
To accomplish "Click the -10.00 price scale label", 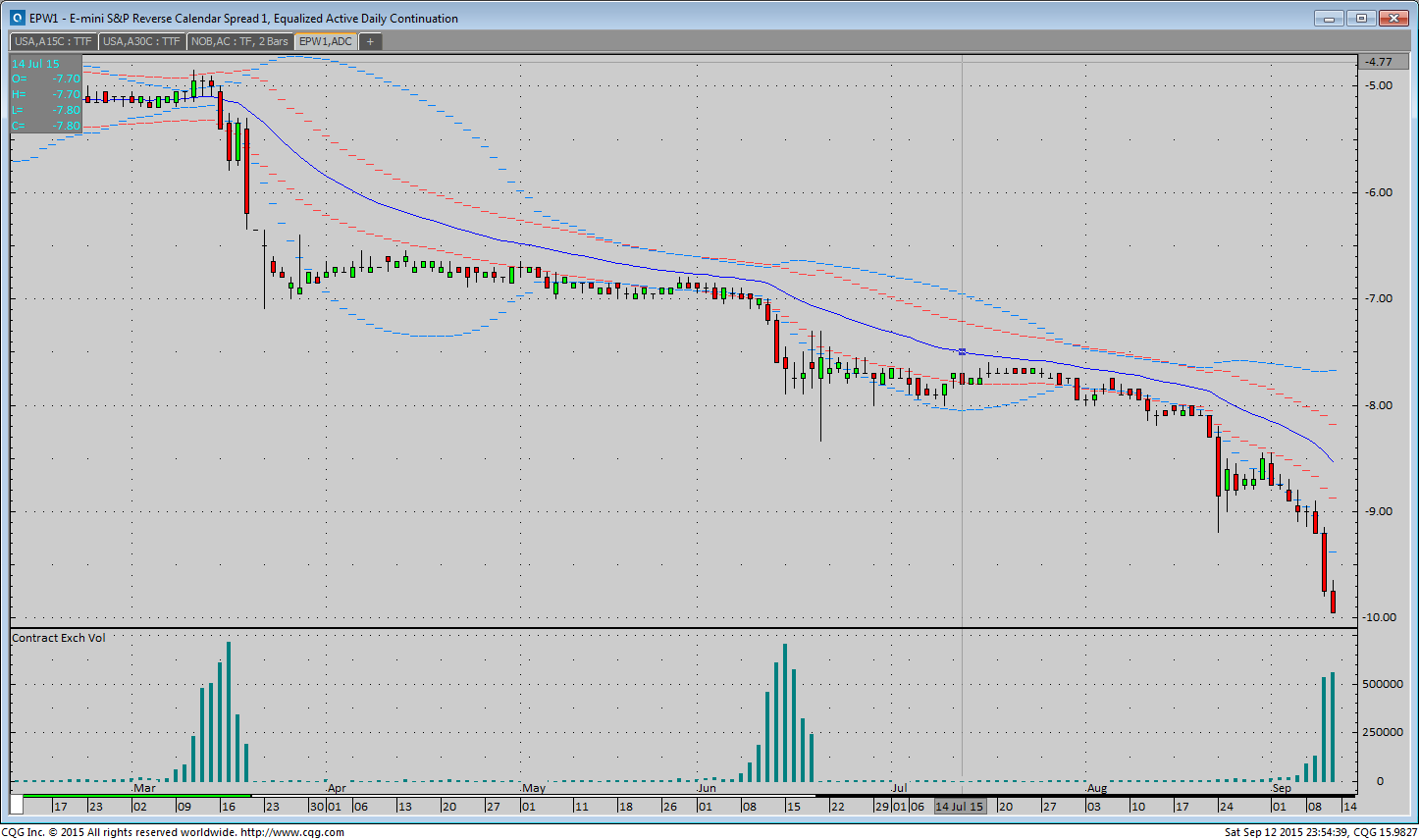I will pos(1379,617).
